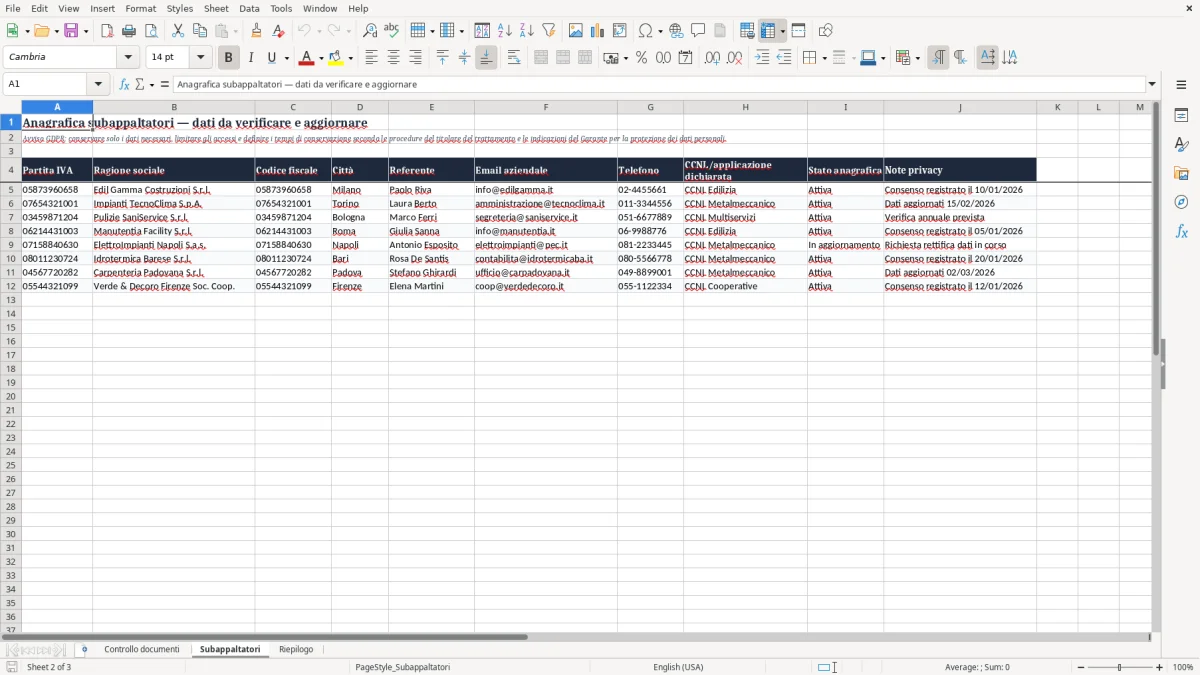The width and height of the screenshot is (1200, 675).
Task: Click Export as PDF icon
Action: [107, 31]
